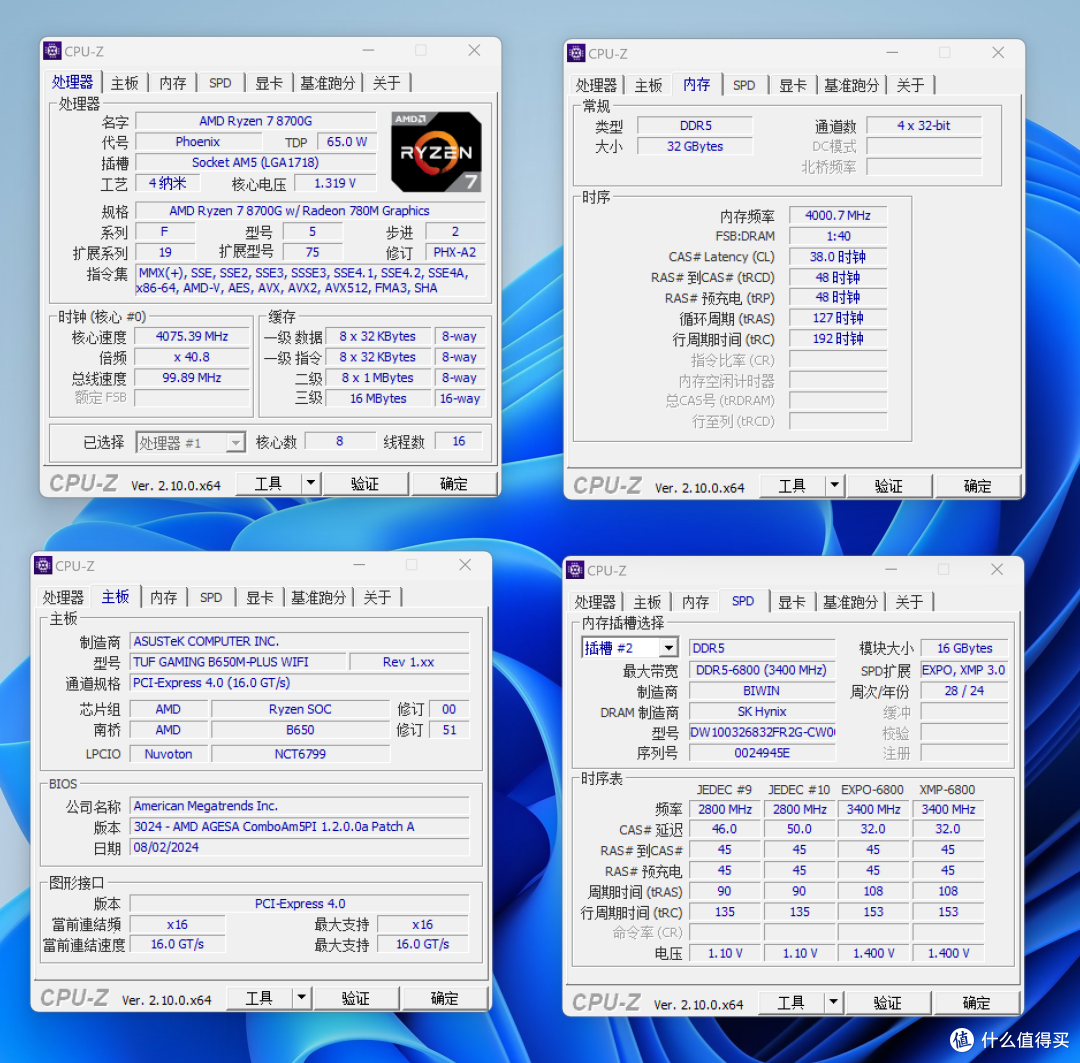Open 基准跑分 tab in memory window
This screenshot has width=1080, height=1063.
coord(852,85)
